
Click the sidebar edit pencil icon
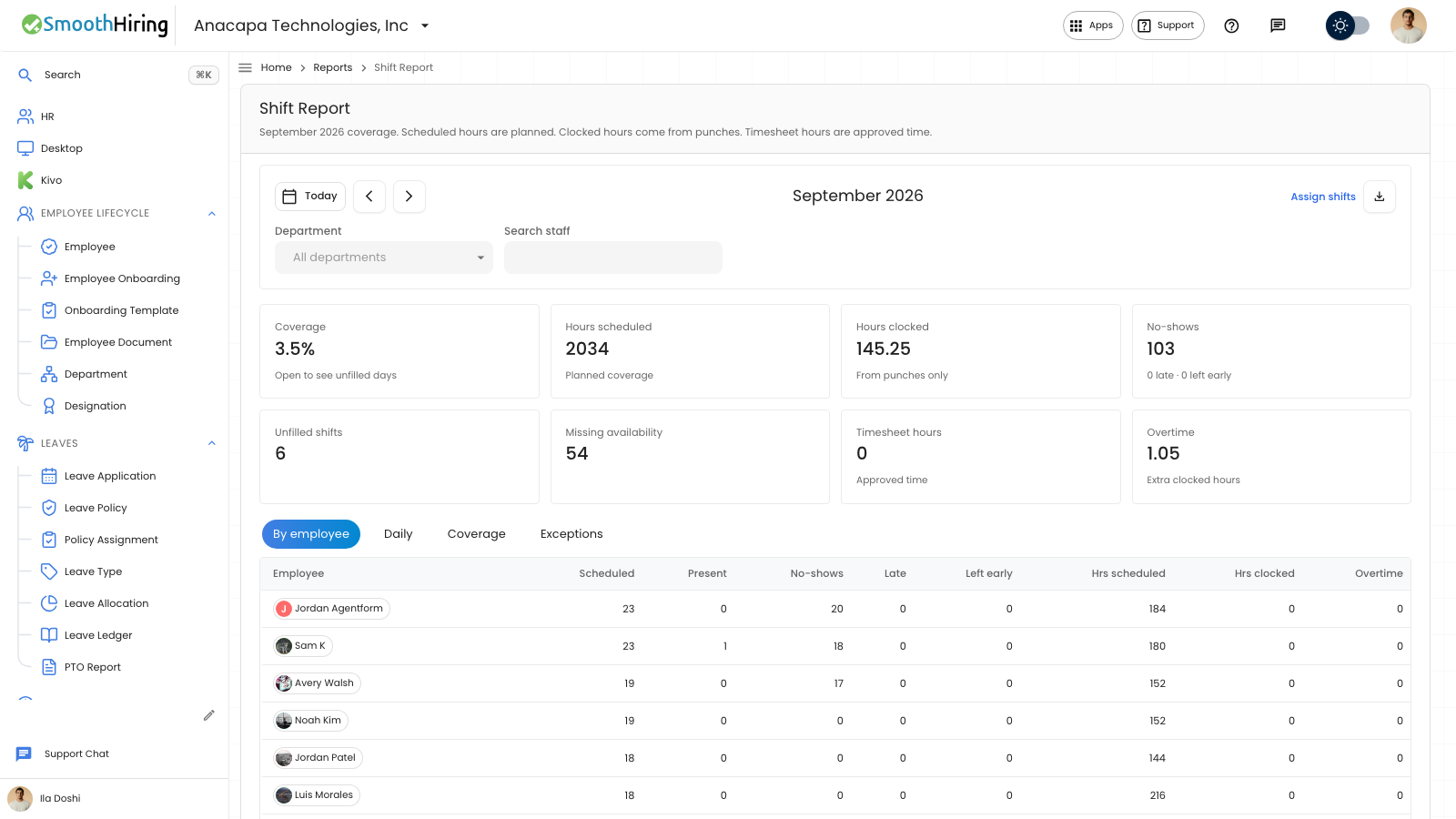click(x=209, y=715)
